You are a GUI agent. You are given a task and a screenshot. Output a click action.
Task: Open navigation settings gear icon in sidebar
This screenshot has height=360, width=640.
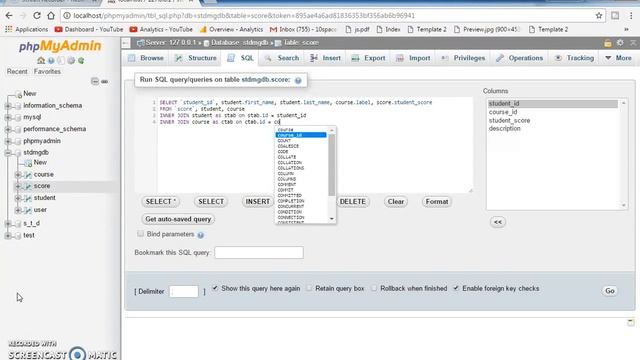point(71,60)
